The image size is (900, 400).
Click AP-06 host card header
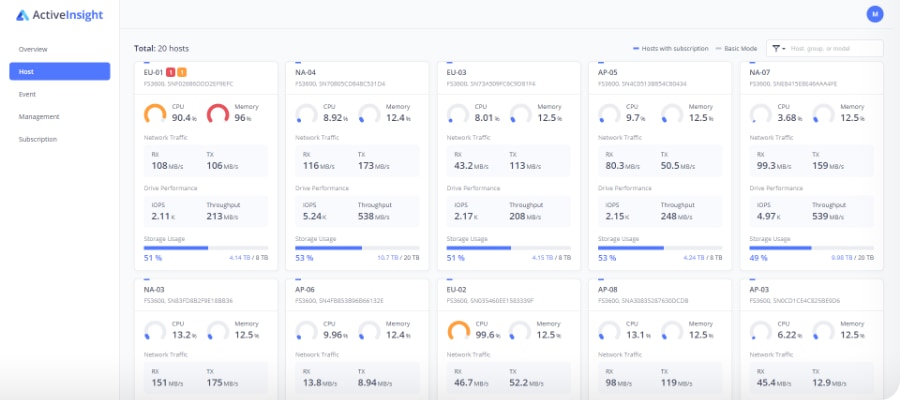[x=306, y=288]
